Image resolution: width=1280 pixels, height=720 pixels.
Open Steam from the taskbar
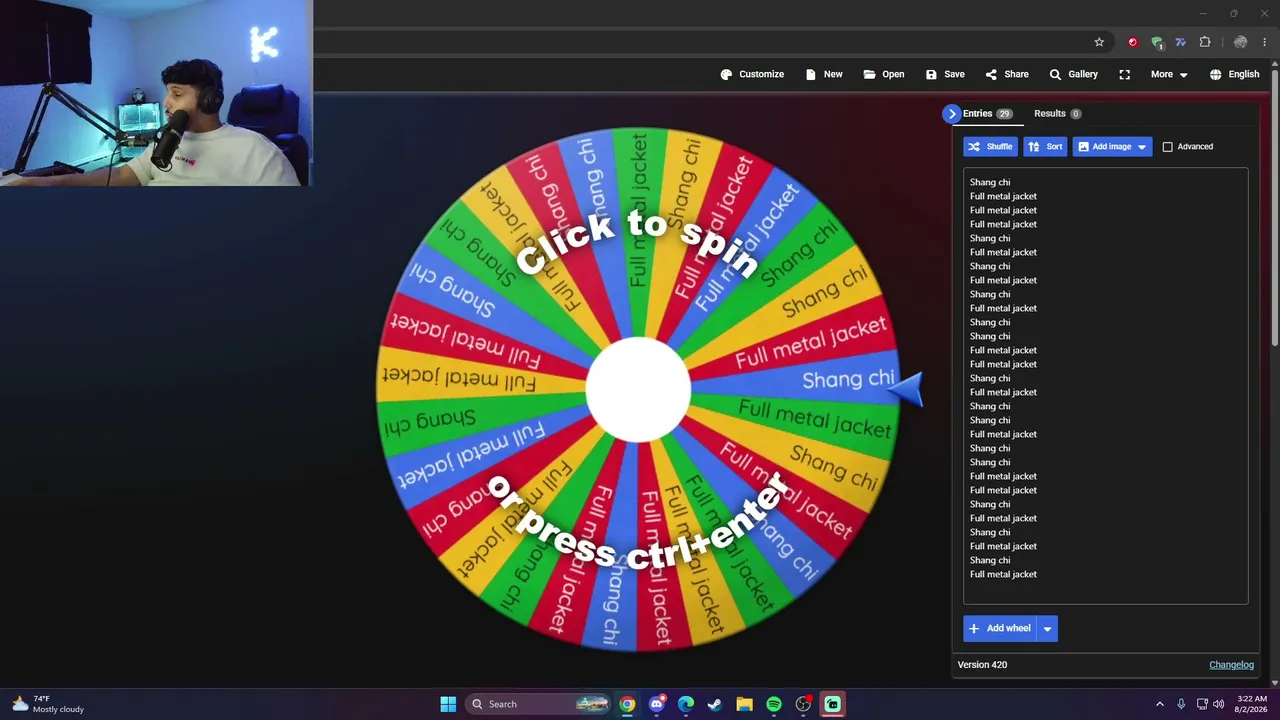pos(714,704)
